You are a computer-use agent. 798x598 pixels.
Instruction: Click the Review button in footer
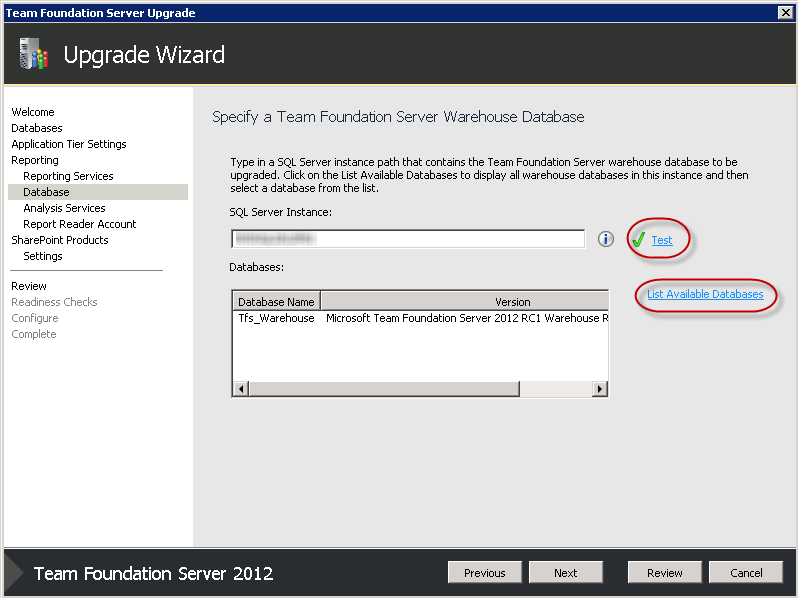pyautogui.click(x=664, y=573)
